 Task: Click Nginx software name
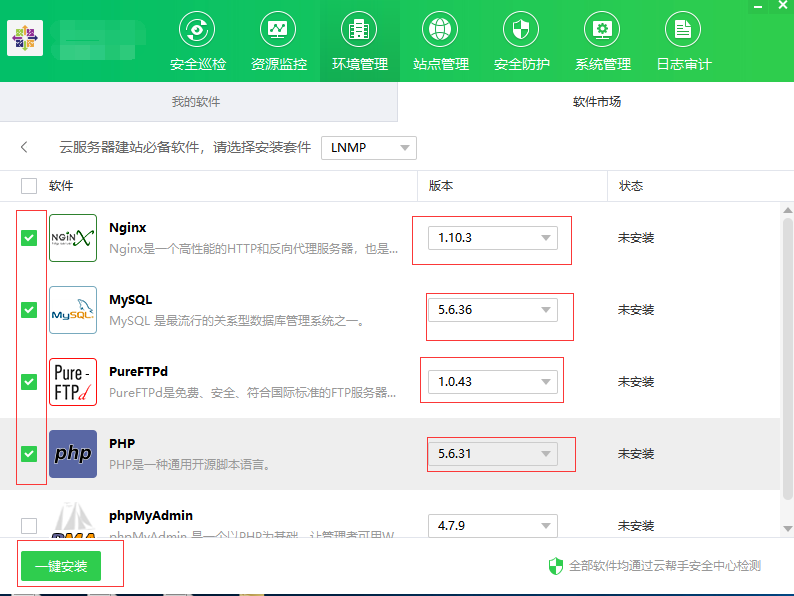tap(128, 227)
